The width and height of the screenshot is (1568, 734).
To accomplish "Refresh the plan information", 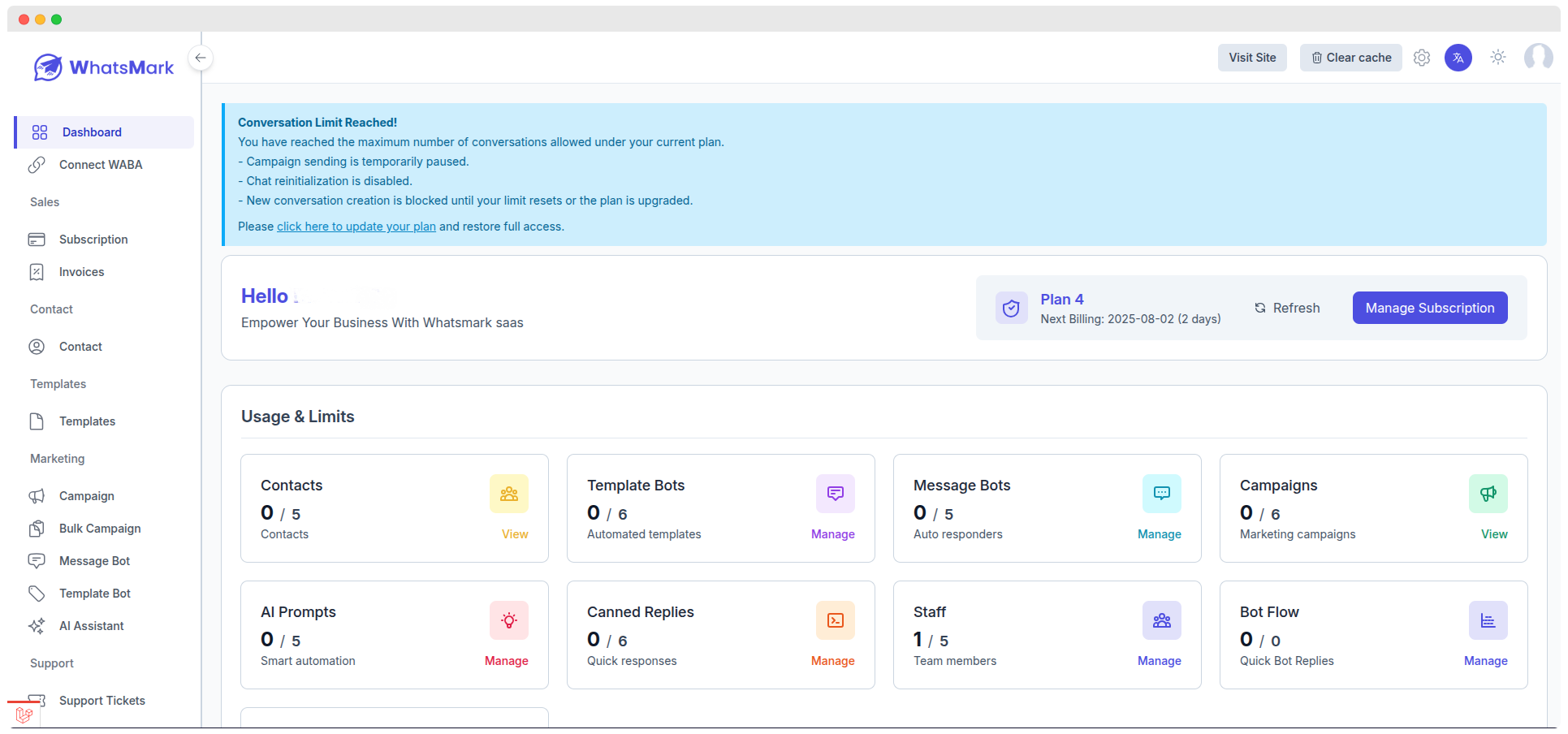I will [x=1287, y=308].
